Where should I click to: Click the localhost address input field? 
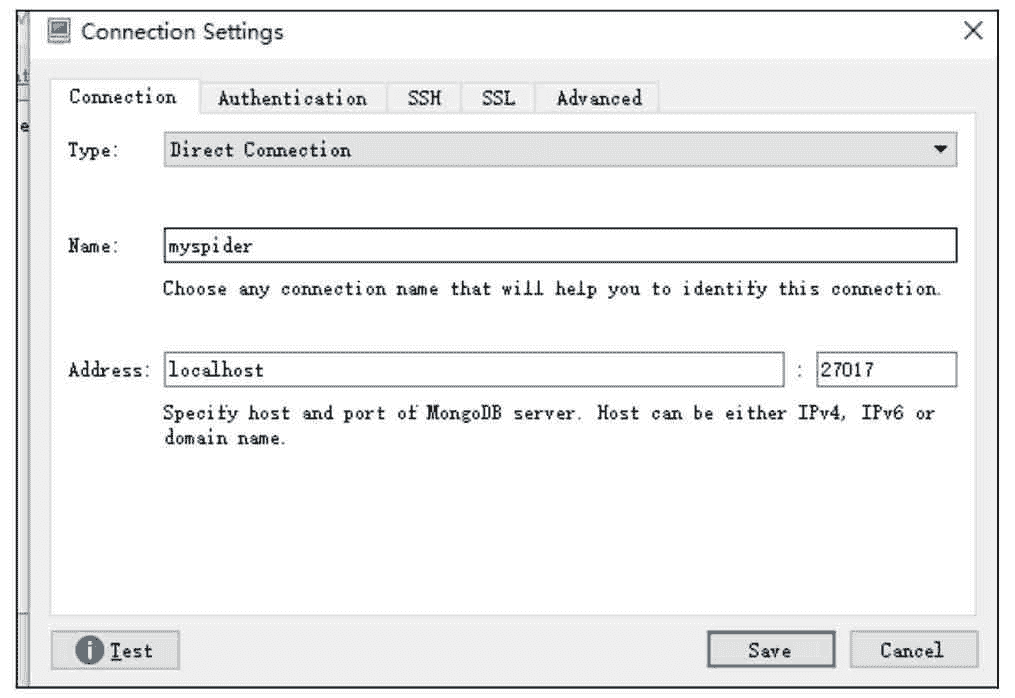click(473, 369)
